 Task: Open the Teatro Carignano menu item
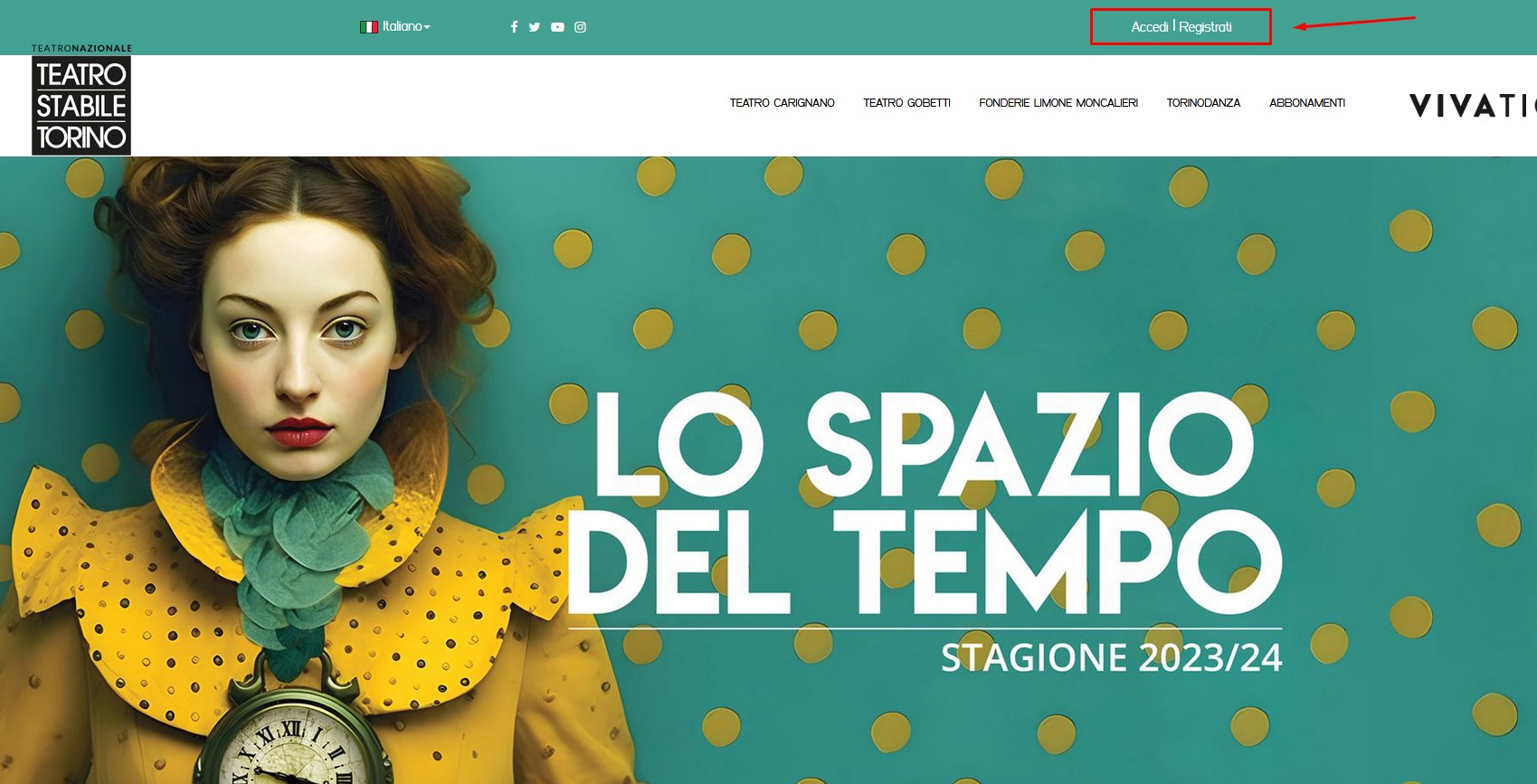pos(783,103)
